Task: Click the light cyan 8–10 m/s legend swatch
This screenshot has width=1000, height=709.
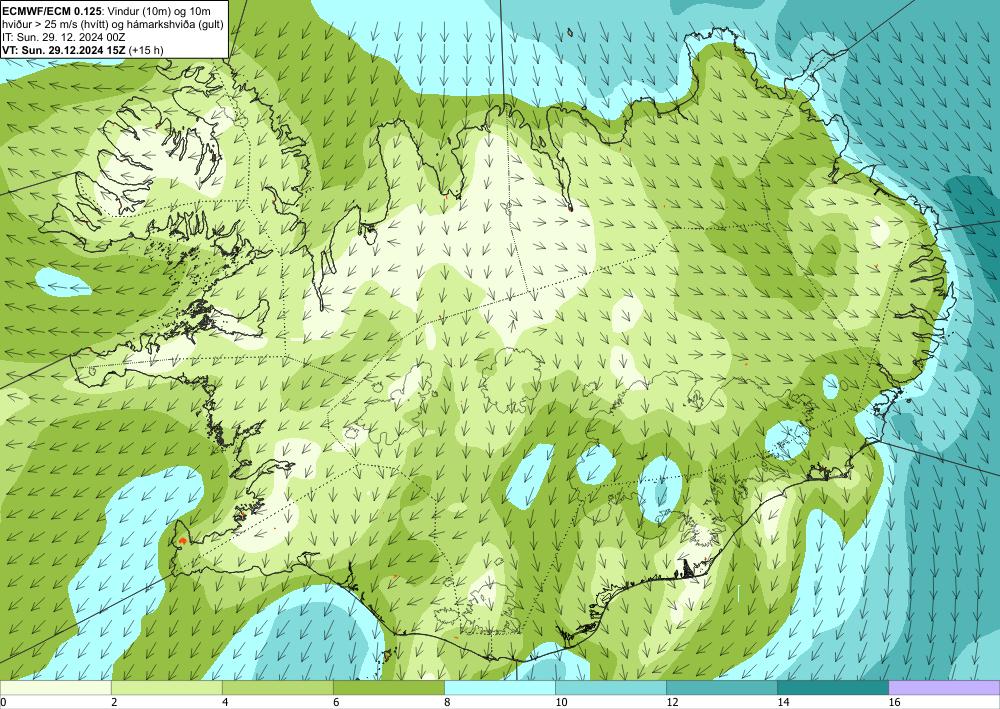Action: 499,688
